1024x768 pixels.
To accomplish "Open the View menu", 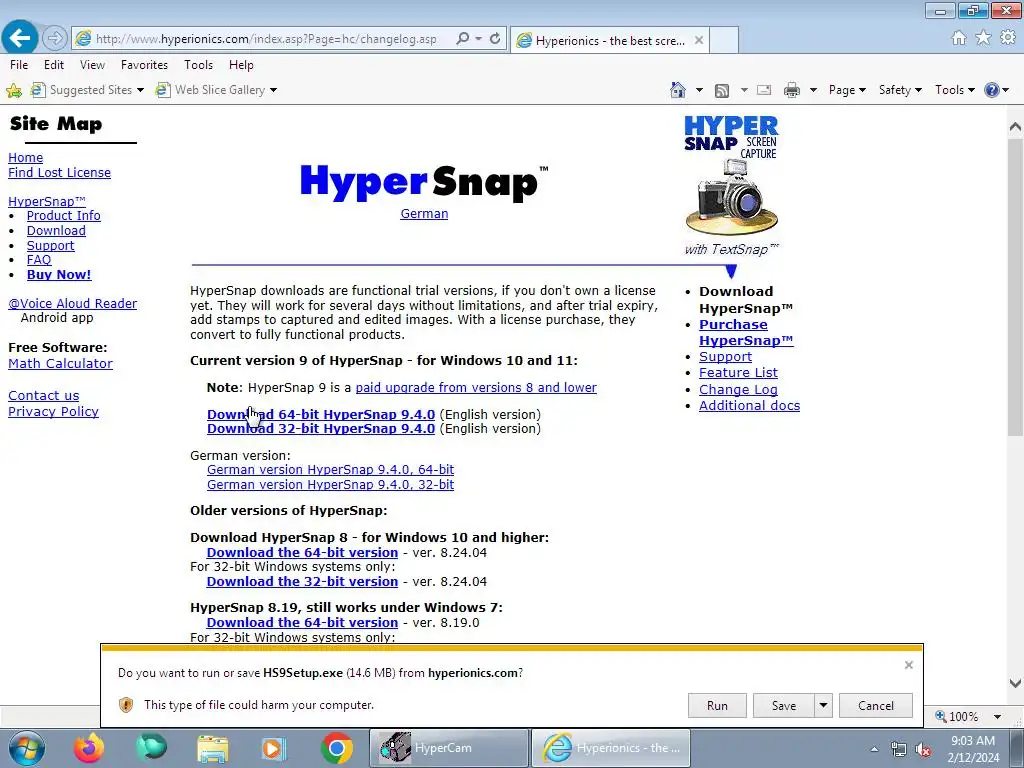I will (92, 65).
